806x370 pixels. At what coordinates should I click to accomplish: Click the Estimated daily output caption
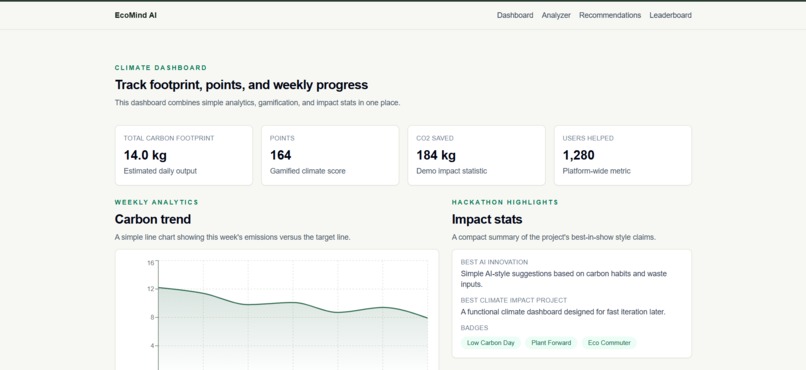click(160, 171)
